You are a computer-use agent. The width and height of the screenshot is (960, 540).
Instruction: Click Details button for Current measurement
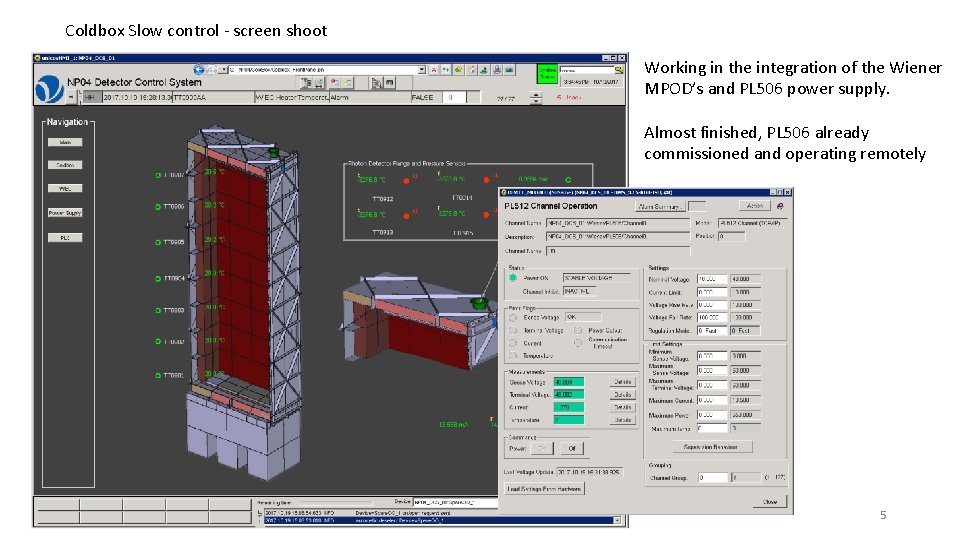coord(623,407)
